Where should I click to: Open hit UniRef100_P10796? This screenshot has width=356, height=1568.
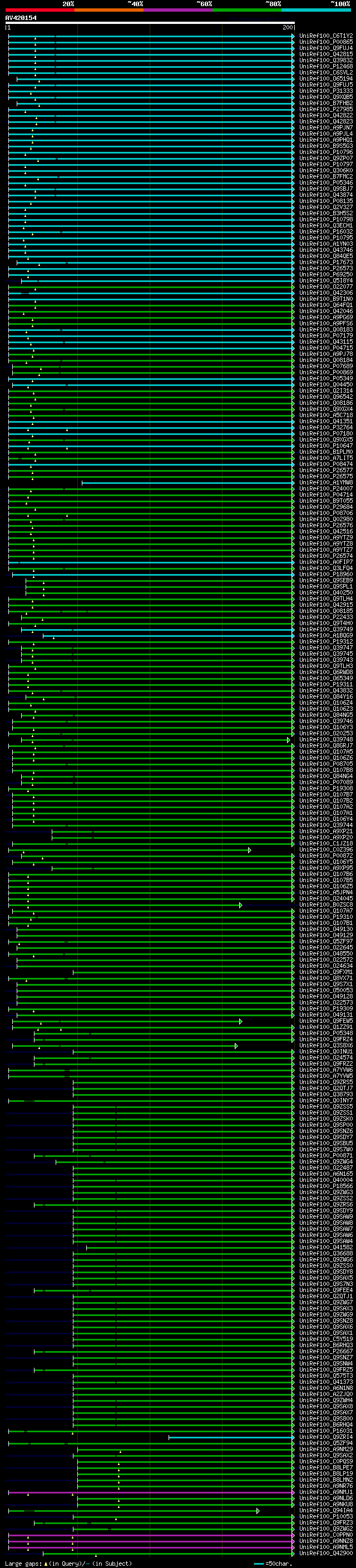[326, 152]
